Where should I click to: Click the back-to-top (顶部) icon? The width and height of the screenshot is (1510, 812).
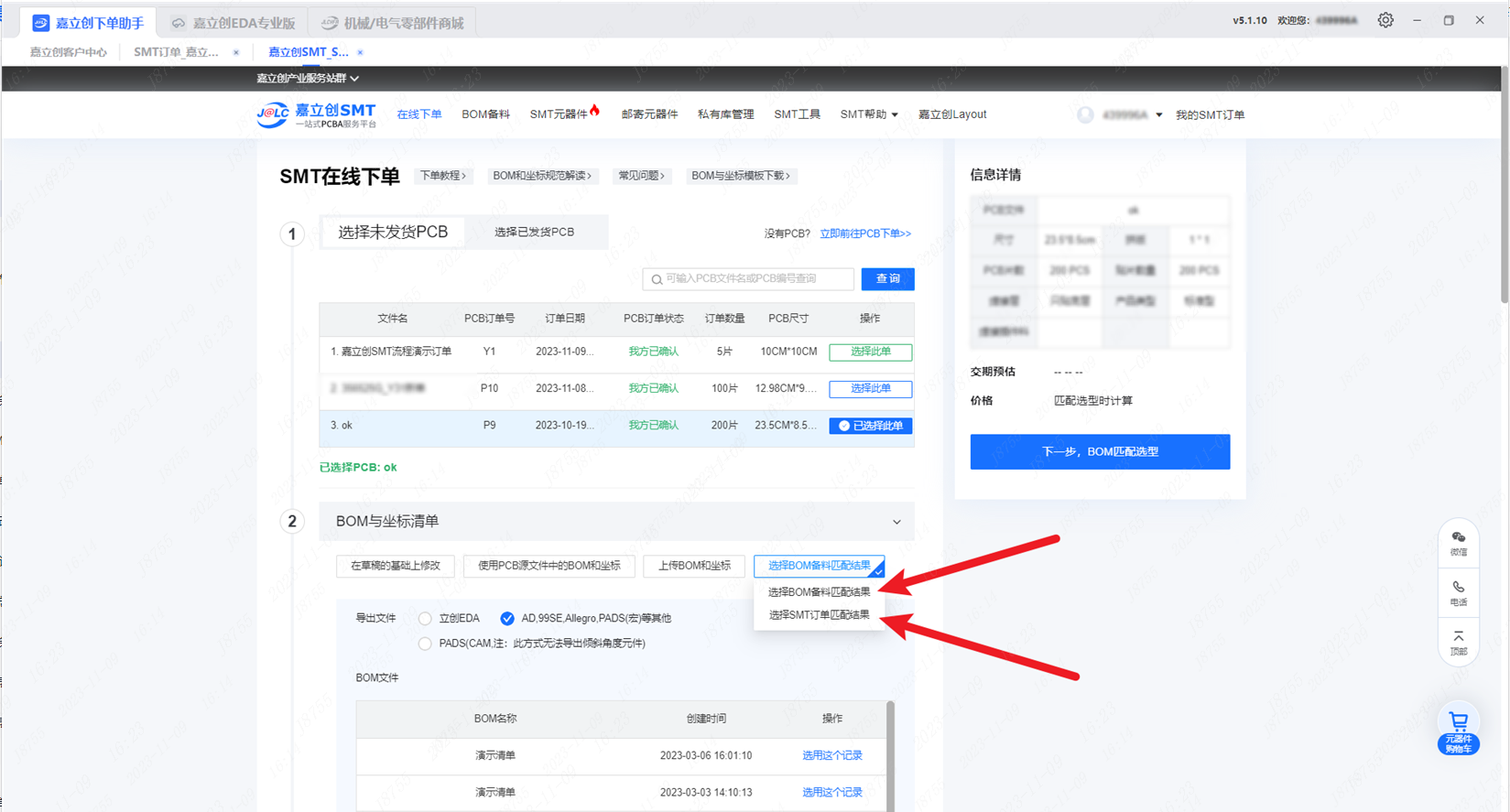coord(1458,641)
